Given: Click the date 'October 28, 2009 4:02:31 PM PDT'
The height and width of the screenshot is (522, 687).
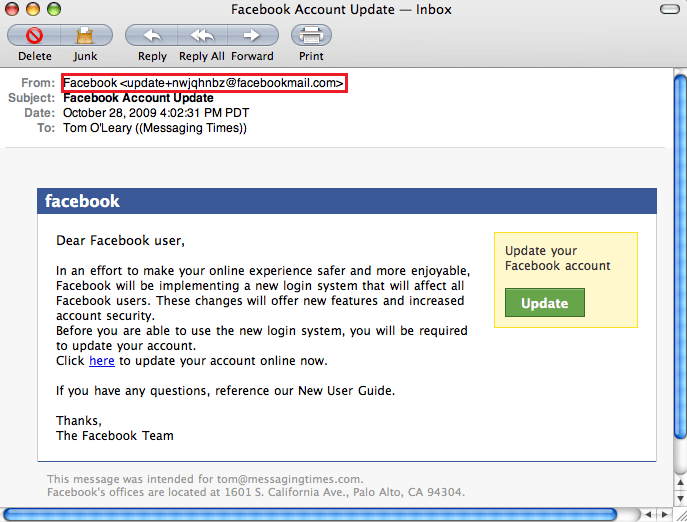Looking at the screenshot, I should pyautogui.click(x=156, y=113).
